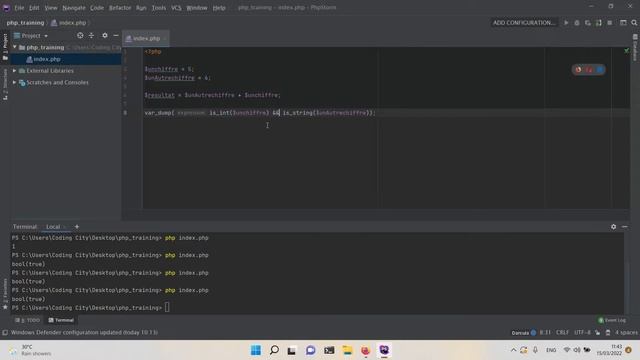
Task: Open the Tools menu
Action: point(159,8)
